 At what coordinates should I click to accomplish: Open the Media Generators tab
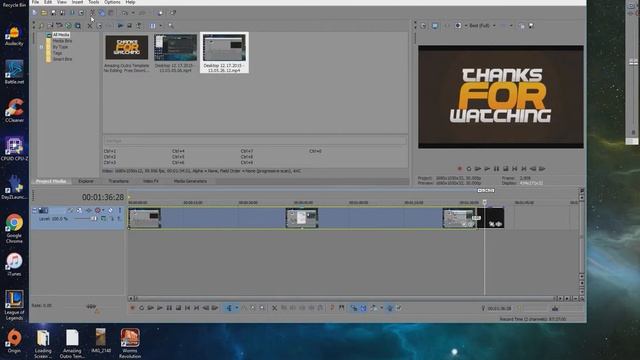(x=190, y=181)
